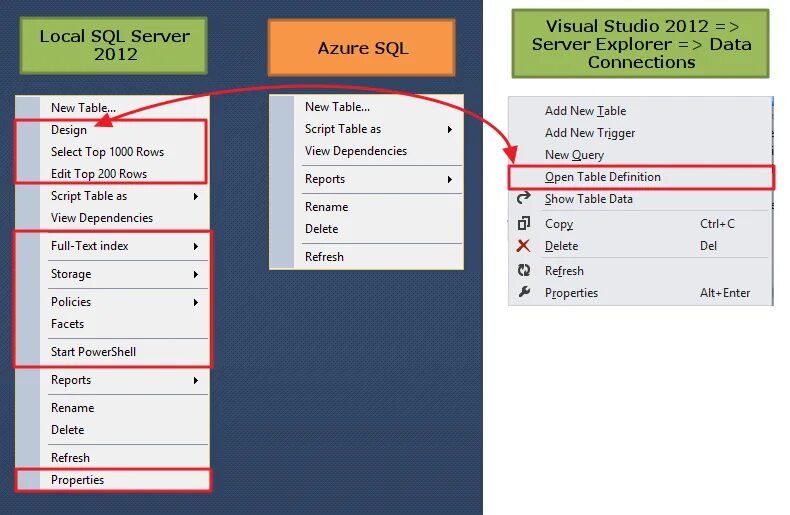Image resolution: width=790 pixels, height=515 pixels.
Task: Choose Refresh label in Visual Studio menu
Action: [564, 271]
